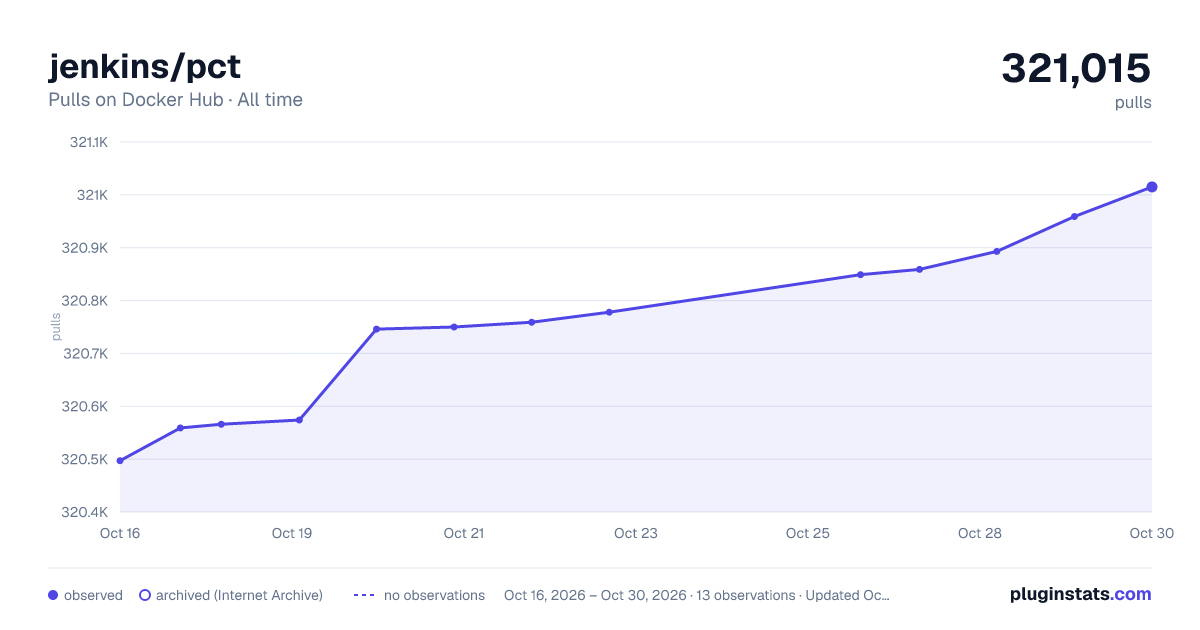Click the 'observed' legend label
The width and height of the screenshot is (1200, 630).
coord(93,595)
